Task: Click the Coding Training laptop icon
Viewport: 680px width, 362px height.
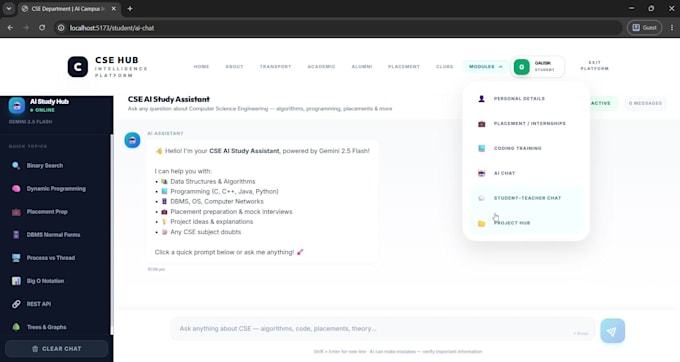Action: 481,148
